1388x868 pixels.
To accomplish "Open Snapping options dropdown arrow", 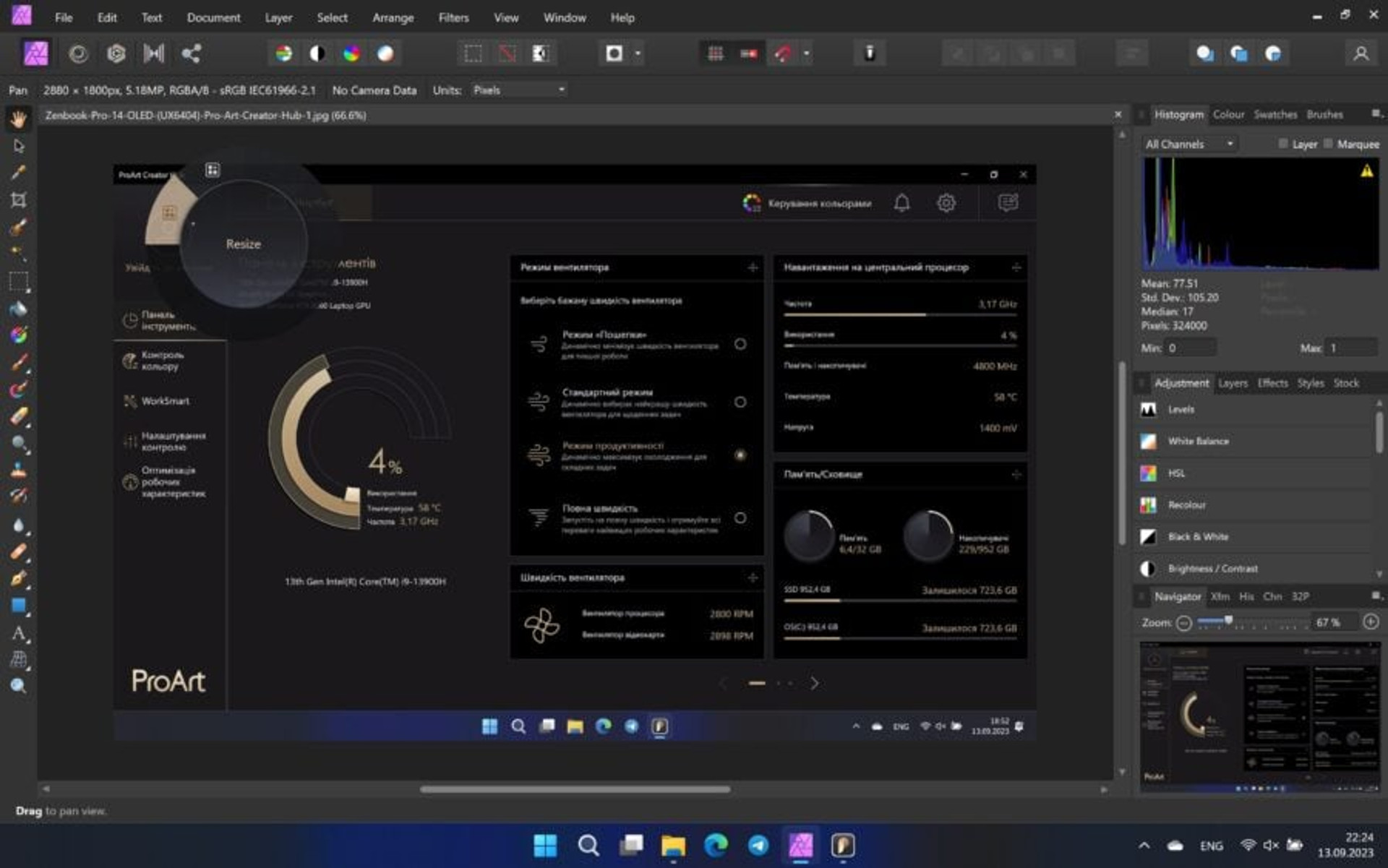I will point(807,53).
